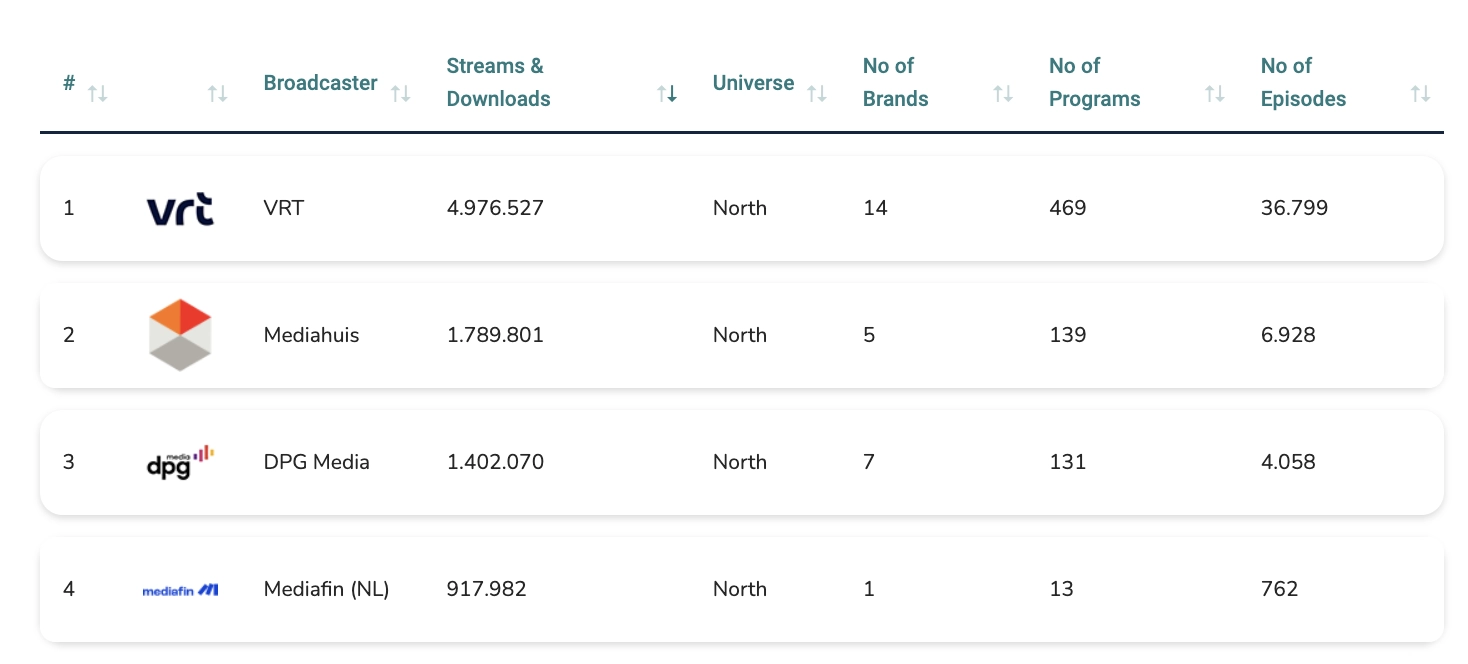Screen dimensions: 1468x664
Task: Click the Mediafin logo
Action: (x=180, y=590)
